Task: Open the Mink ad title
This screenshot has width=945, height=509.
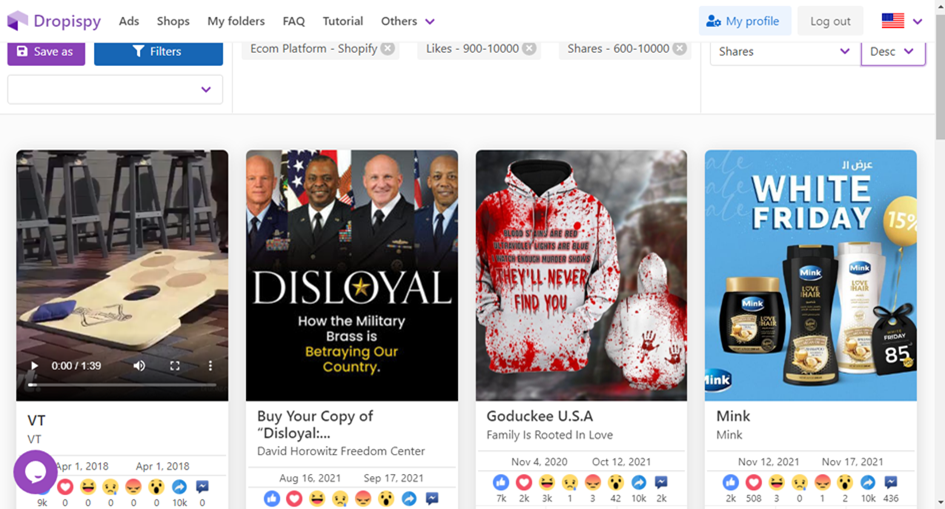Action: [733, 416]
